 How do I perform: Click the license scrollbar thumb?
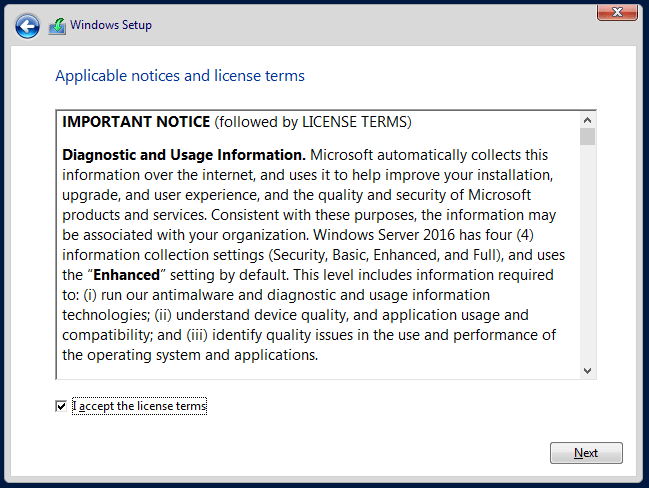point(587,137)
